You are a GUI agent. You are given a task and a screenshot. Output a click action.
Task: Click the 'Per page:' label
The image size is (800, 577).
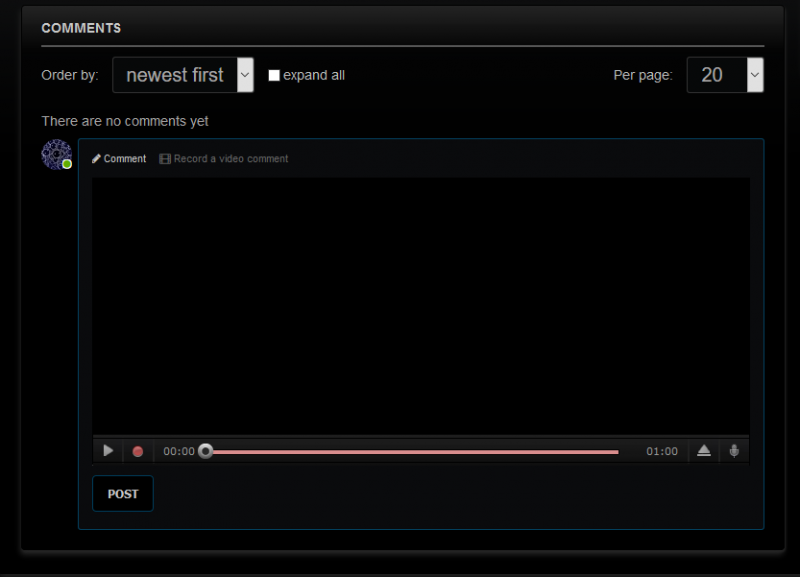[x=643, y=76]
